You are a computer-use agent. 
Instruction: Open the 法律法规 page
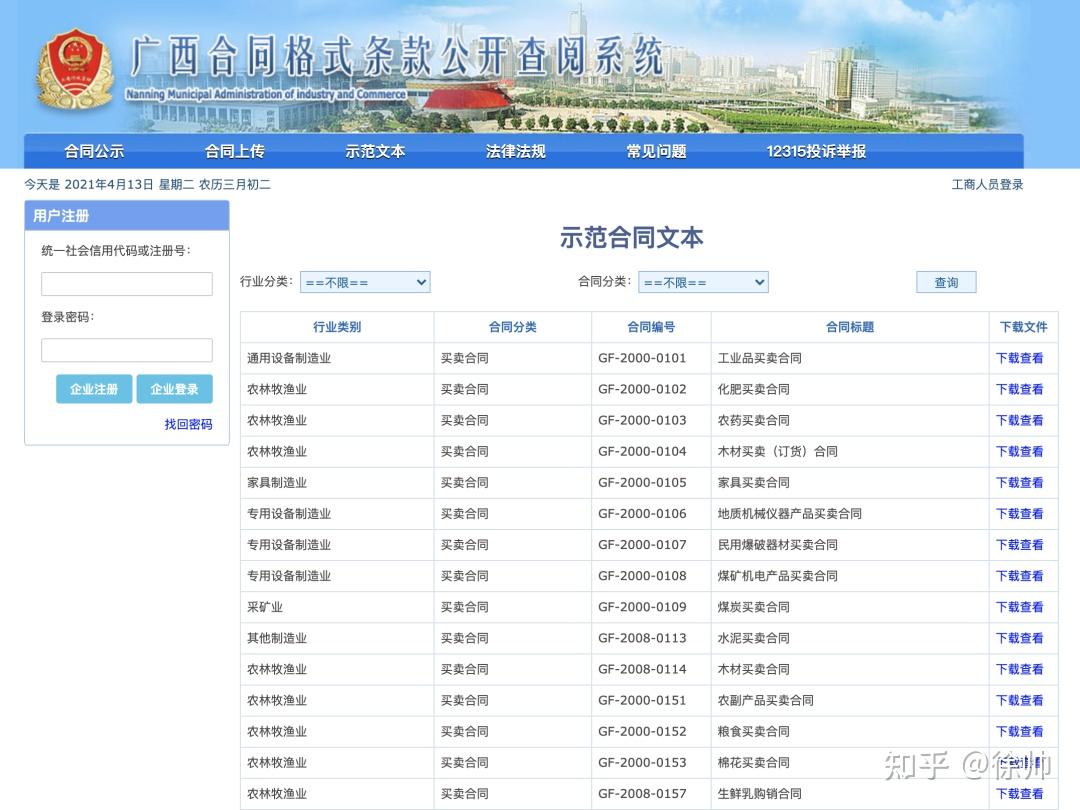coord(514,150)
